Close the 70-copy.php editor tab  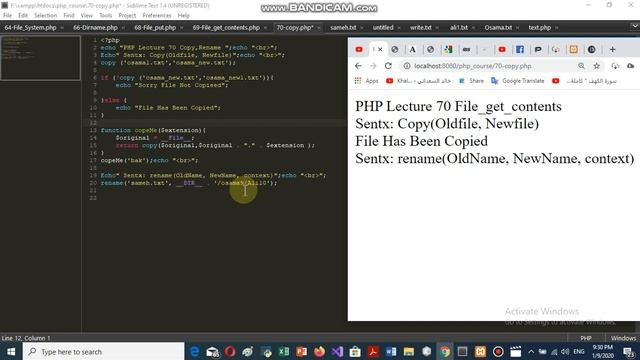pos(319,28)
